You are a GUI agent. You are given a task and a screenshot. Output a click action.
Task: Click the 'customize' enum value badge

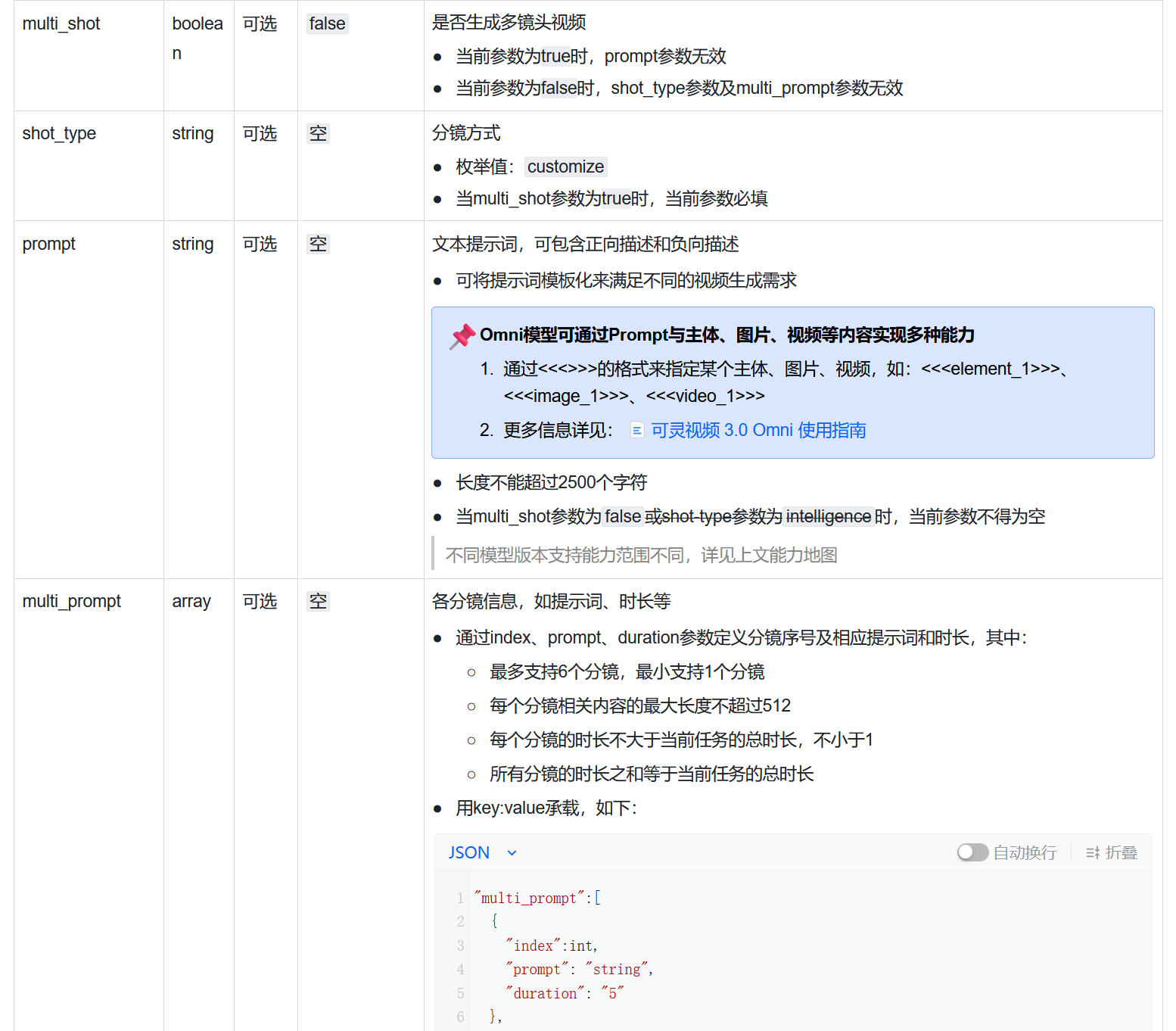pos(565,167)
